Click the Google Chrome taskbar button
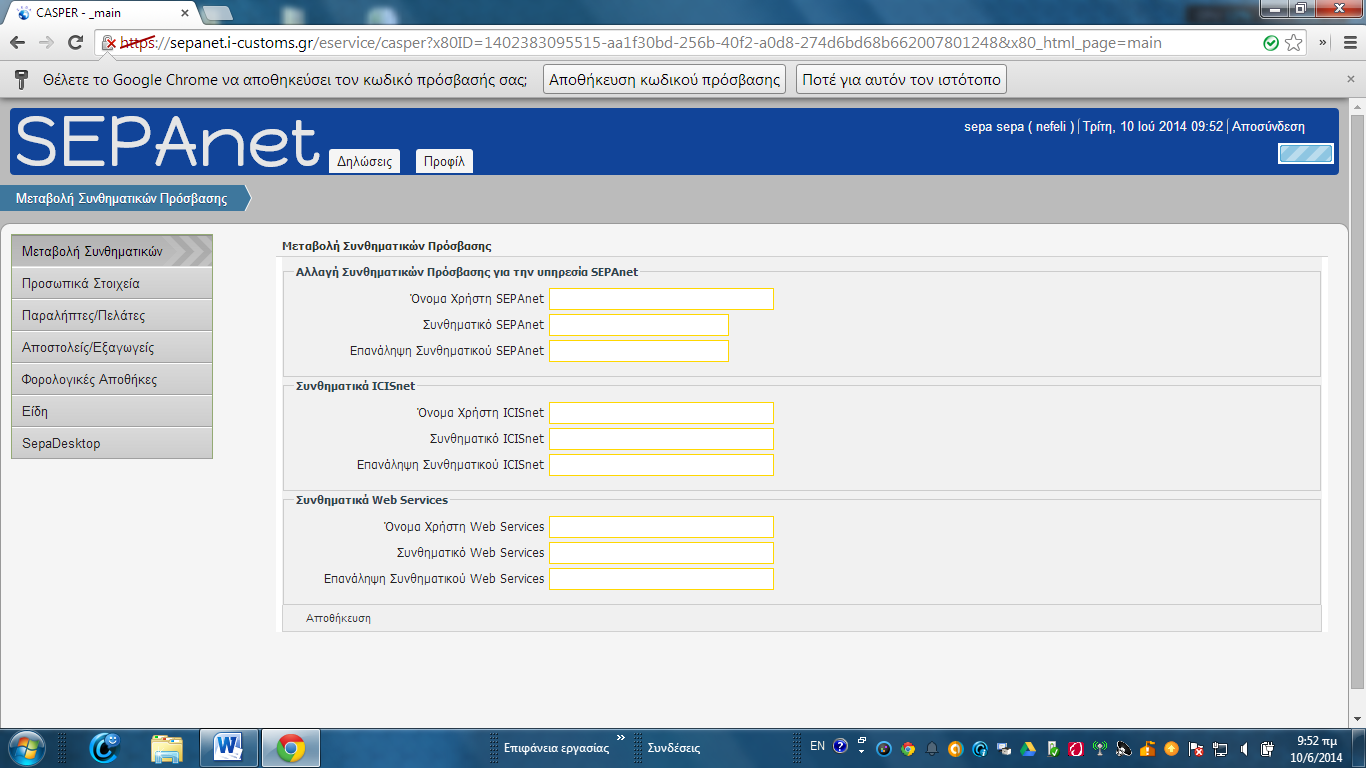The height and width of the screenshot is (768, 1366). coord(291,748)
